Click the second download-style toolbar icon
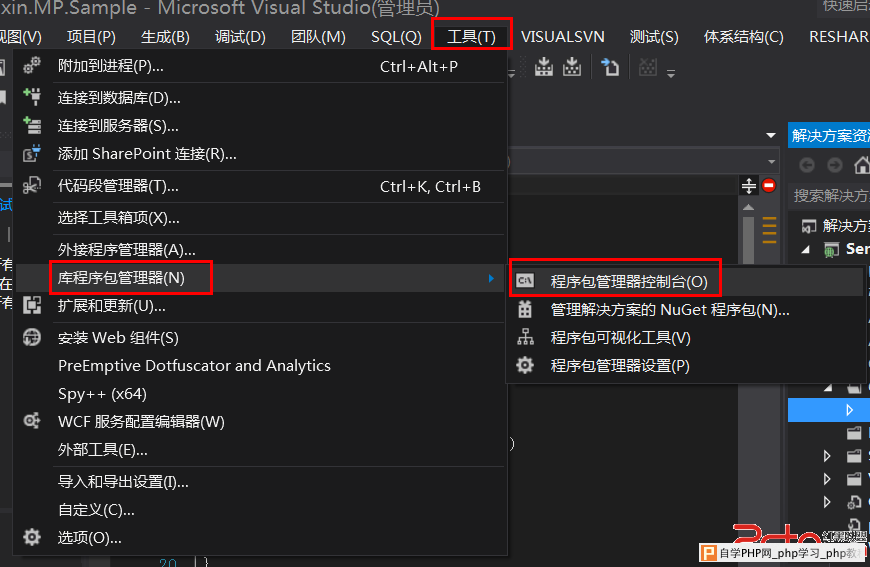 [x=571, y=67]
